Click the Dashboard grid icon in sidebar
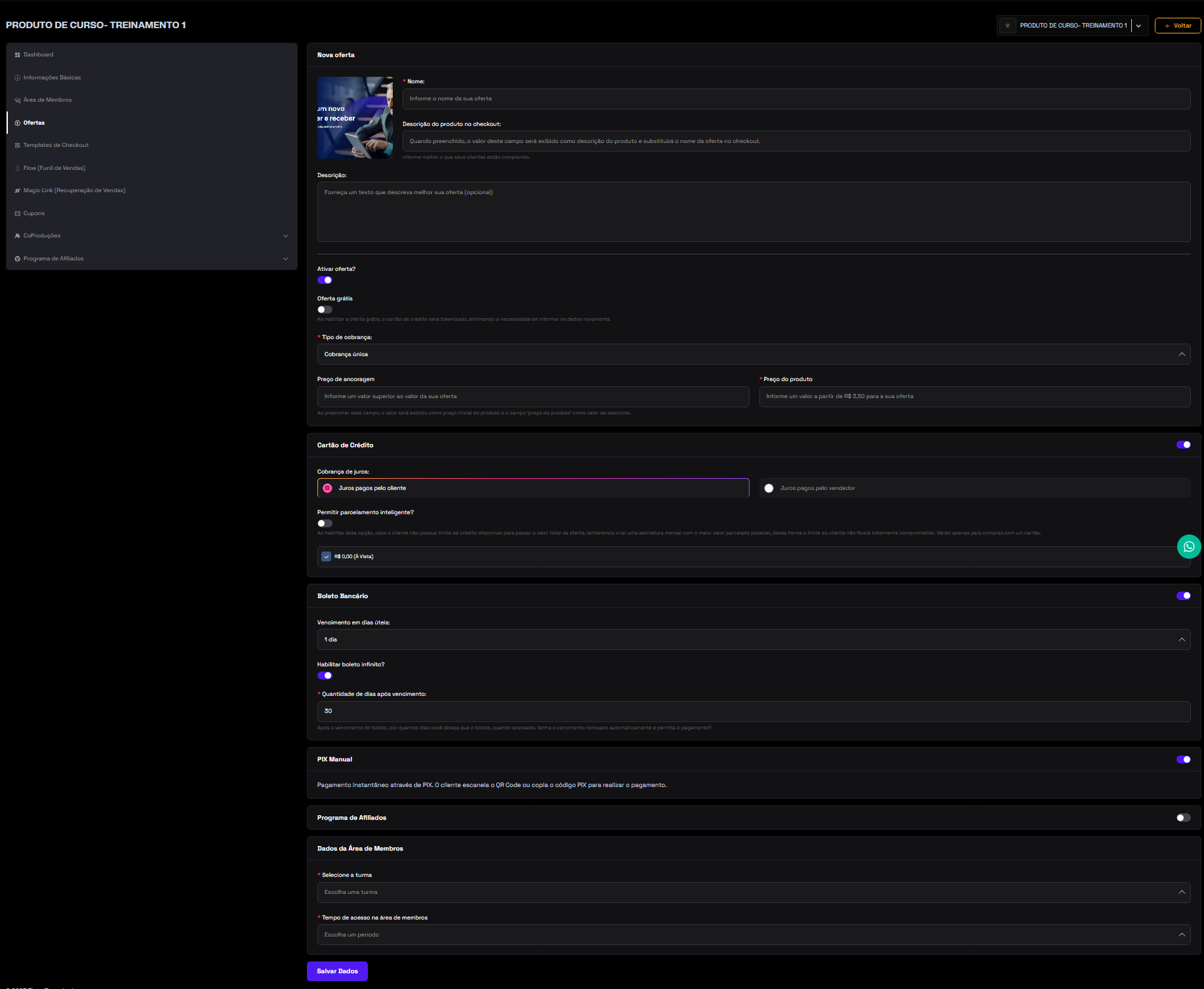1204x989 pixels. tap(18, 55)
